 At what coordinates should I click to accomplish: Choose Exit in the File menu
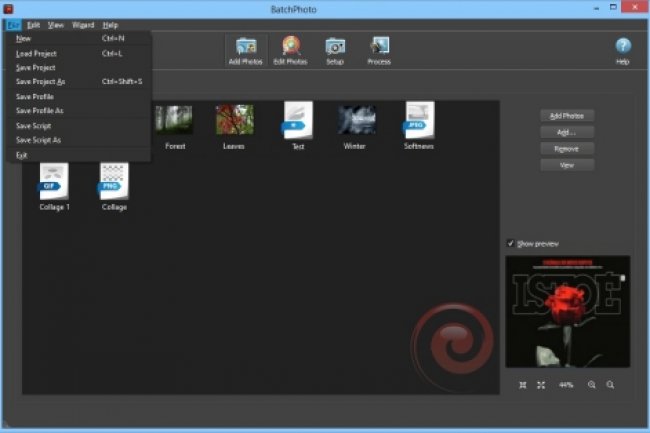pos(22,155)
